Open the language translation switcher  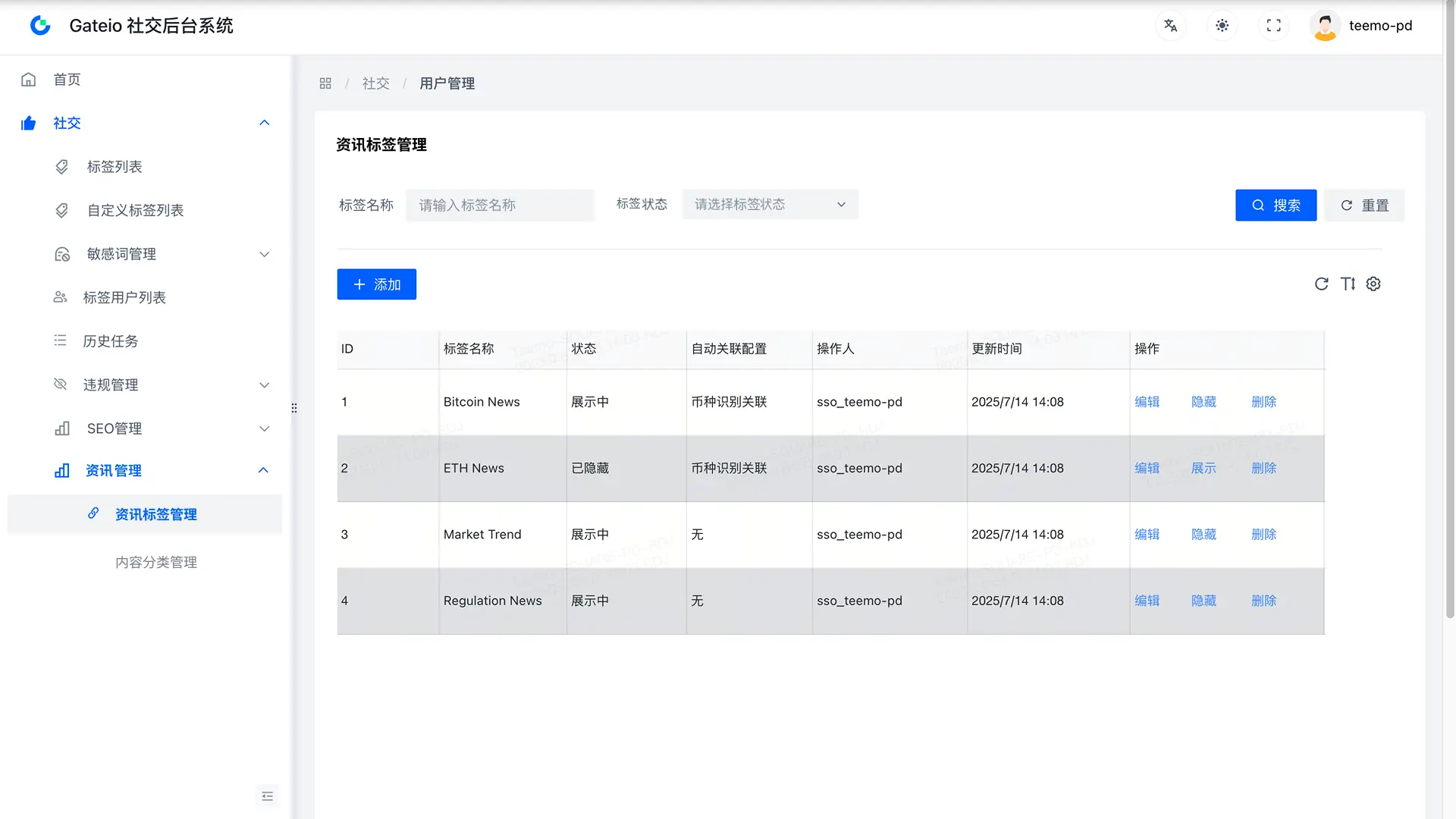tap(1170, 26)
